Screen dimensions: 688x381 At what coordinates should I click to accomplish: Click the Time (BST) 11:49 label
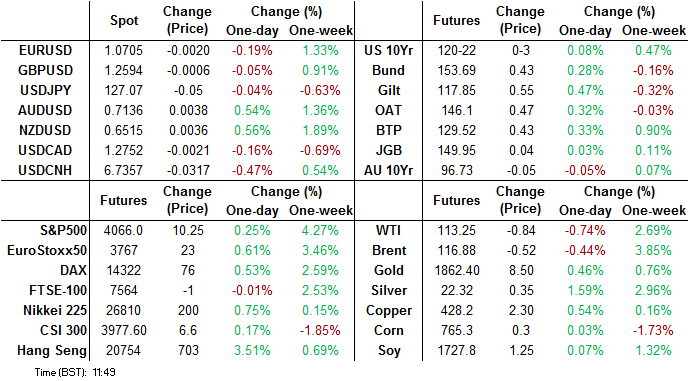coord(75,373)
